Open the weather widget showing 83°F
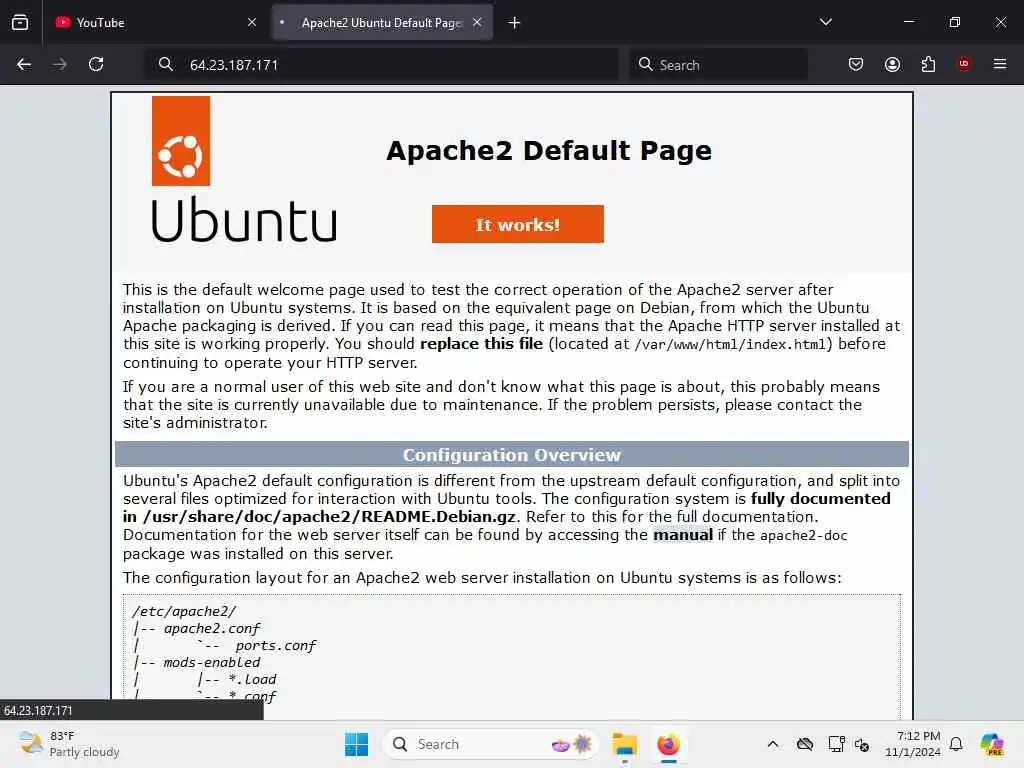 click(x=69, y=744)
